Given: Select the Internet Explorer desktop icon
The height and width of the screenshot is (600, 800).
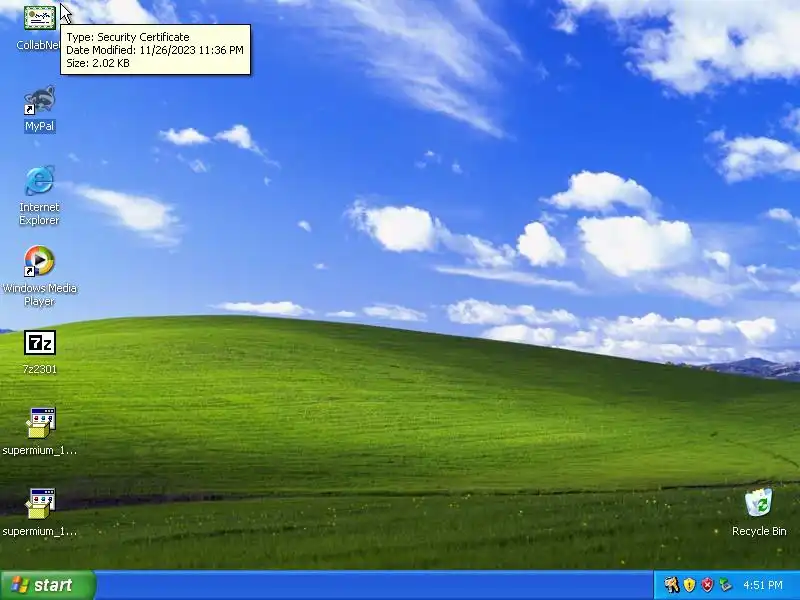Looking at the screenshot, I should [x=39, y=180].
